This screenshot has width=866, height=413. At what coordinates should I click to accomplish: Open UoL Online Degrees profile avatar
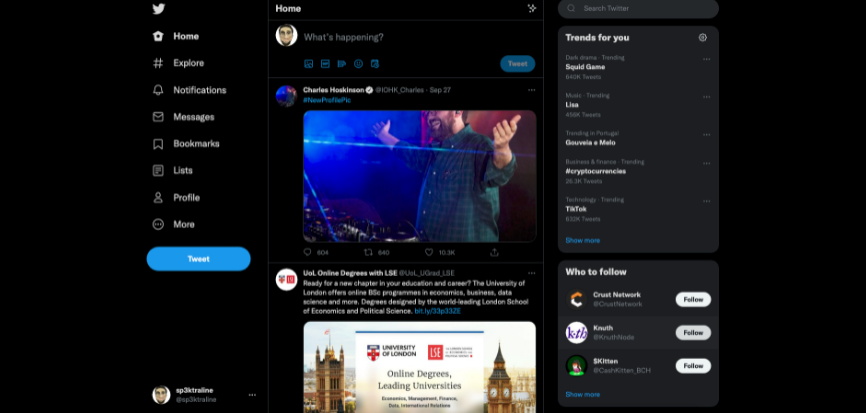pyautogui.click(x=286, y=279)
